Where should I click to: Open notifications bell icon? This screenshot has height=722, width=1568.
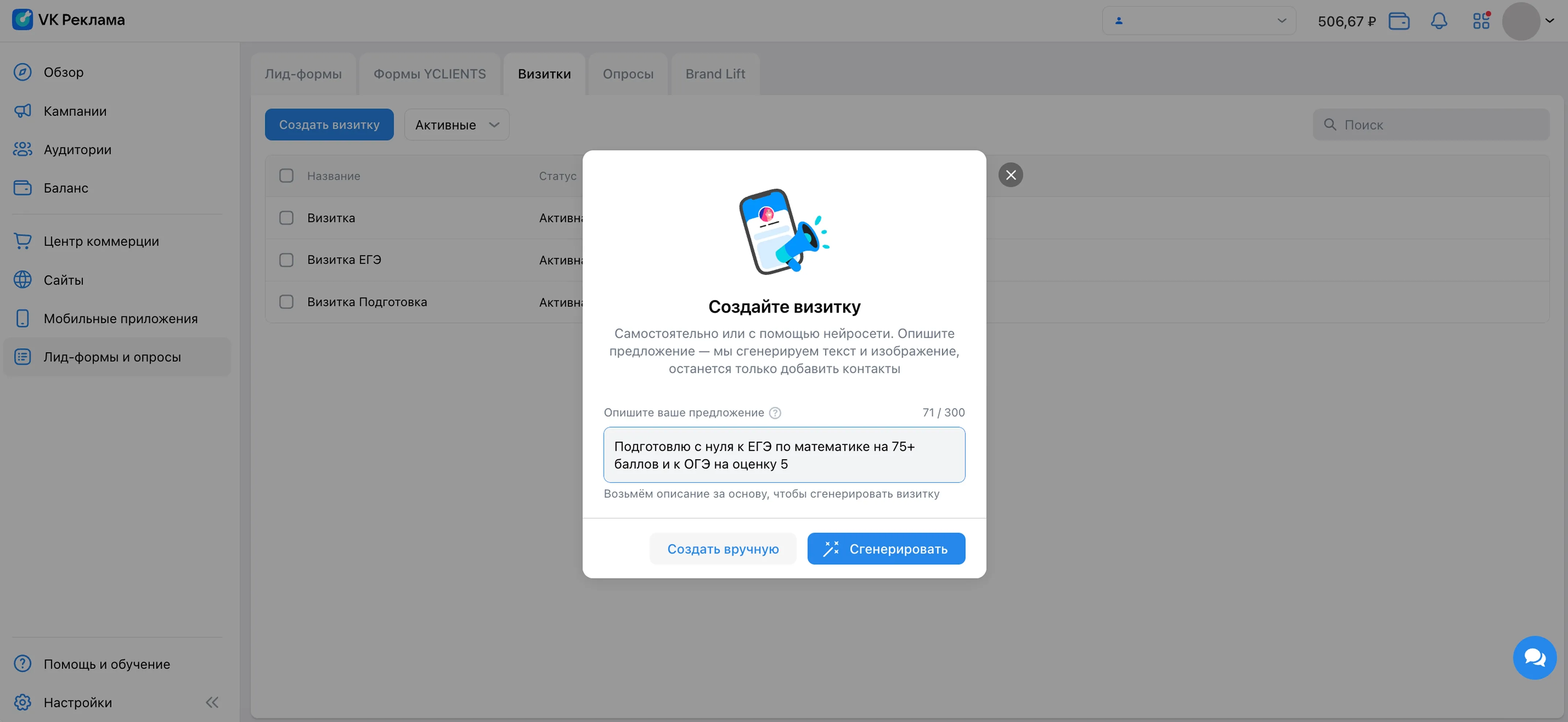(1439, 21)
